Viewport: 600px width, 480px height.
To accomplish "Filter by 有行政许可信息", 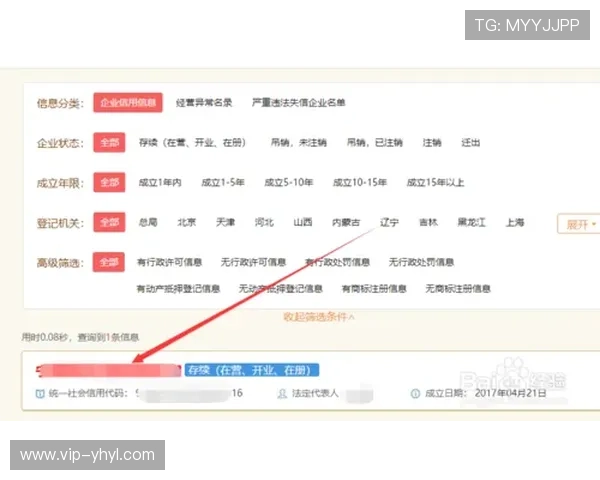I will click(170, 262).
